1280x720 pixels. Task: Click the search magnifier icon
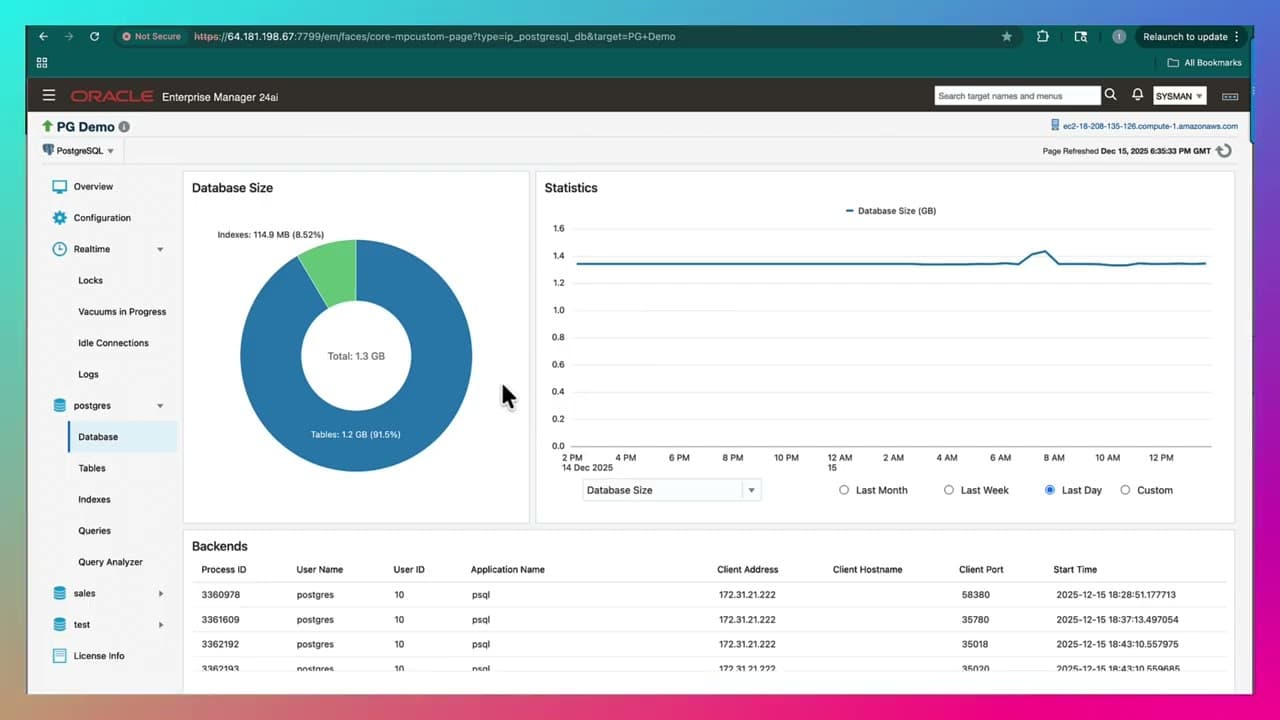coord(1110,94)
